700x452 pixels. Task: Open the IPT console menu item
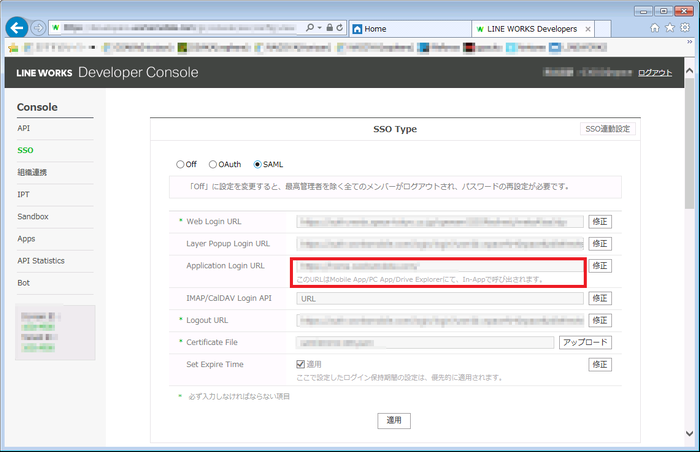click(x=23, y=194)
